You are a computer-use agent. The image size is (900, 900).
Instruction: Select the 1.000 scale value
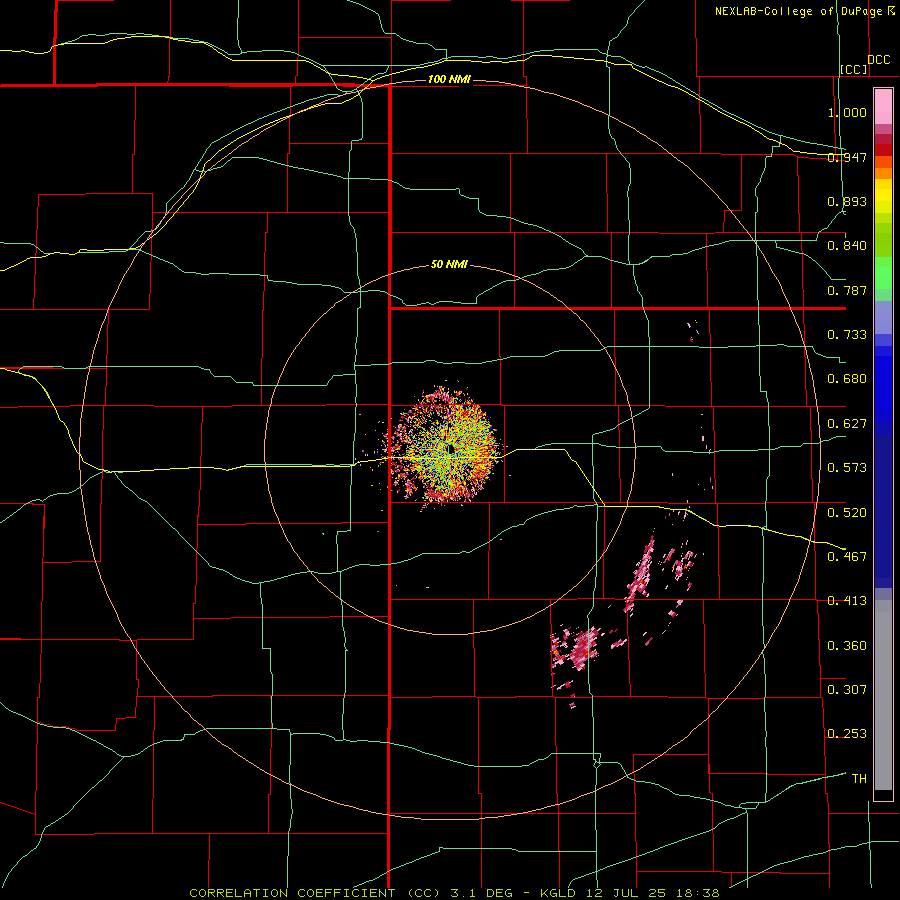click(847, 112)
